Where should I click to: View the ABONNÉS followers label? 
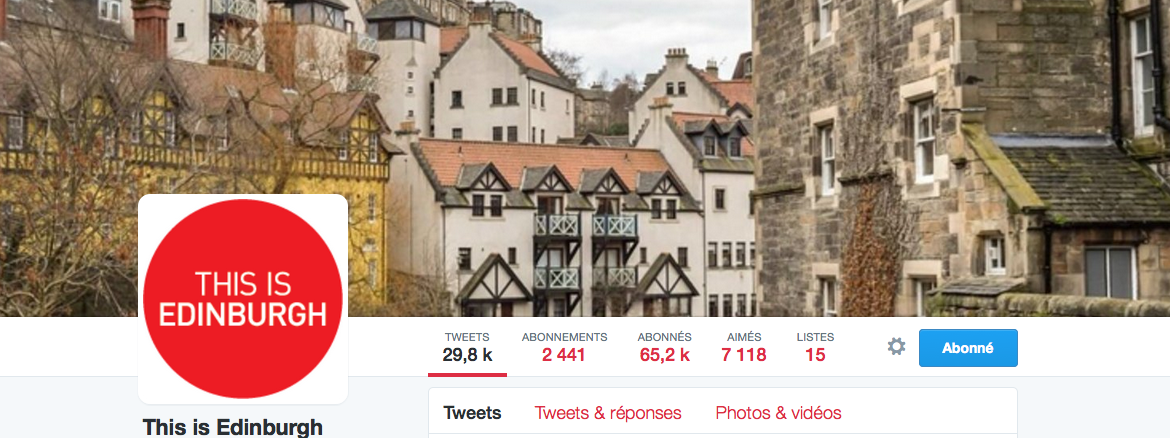tap(665, 337)
